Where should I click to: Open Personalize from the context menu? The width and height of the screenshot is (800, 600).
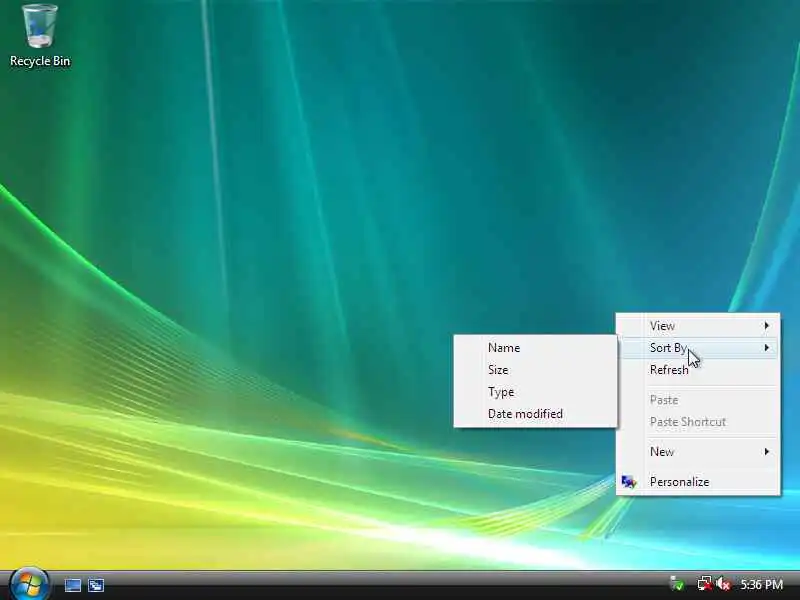click(x=698, y=482)
